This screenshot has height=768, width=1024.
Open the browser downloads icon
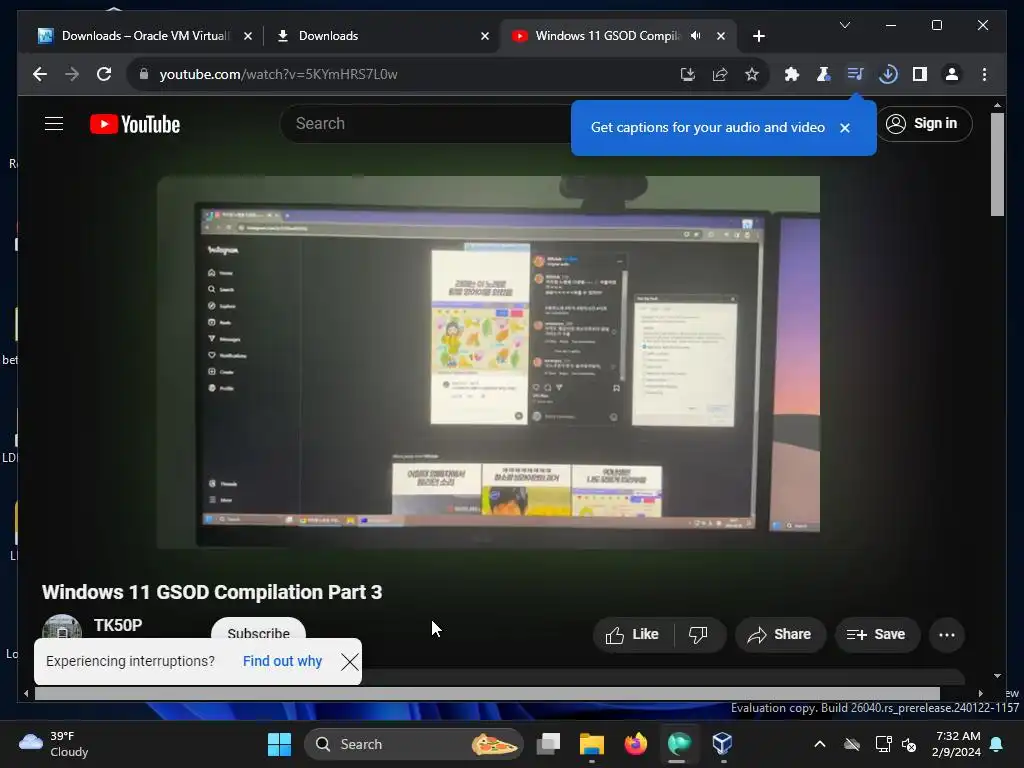pos(888,74)
